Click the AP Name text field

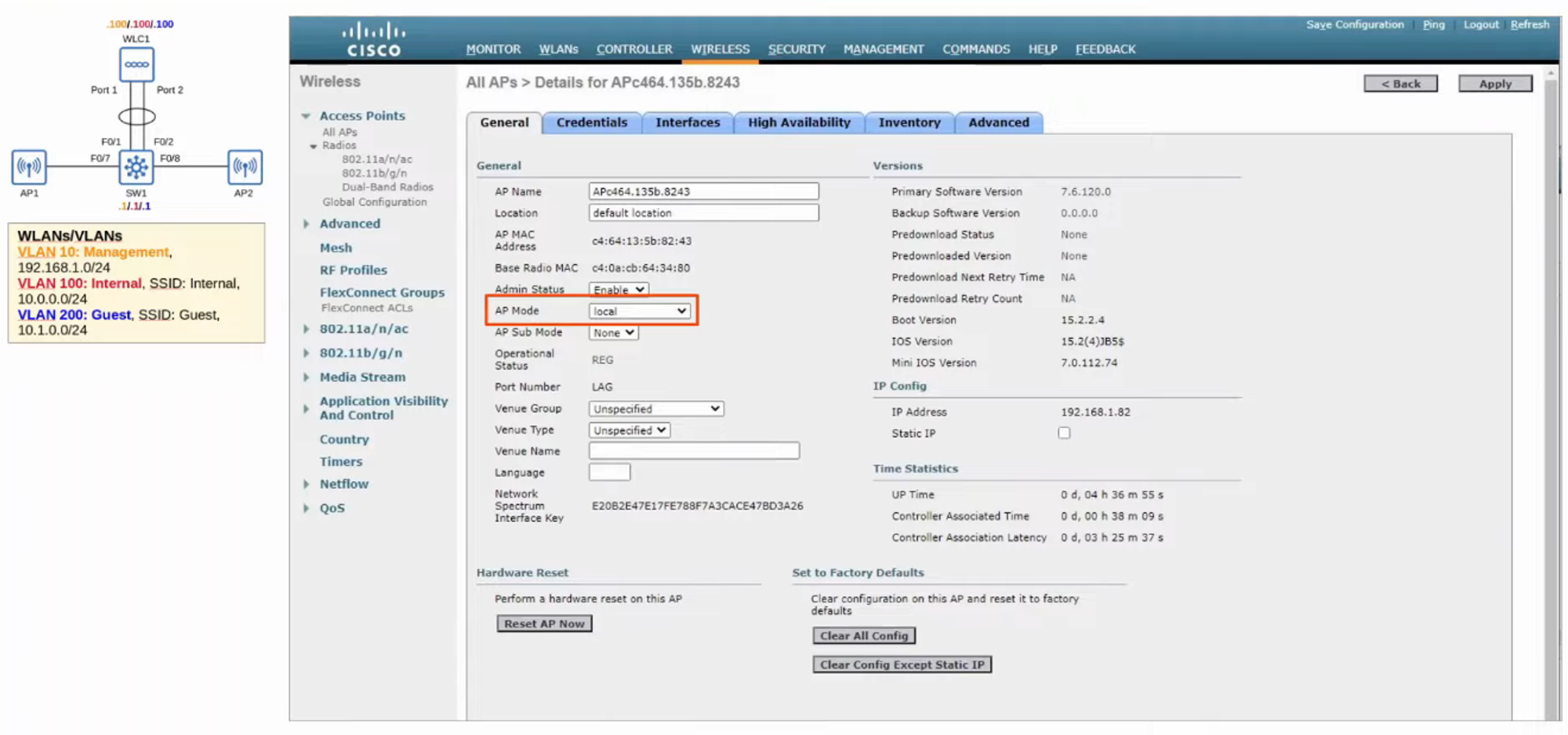pos(703,191)
